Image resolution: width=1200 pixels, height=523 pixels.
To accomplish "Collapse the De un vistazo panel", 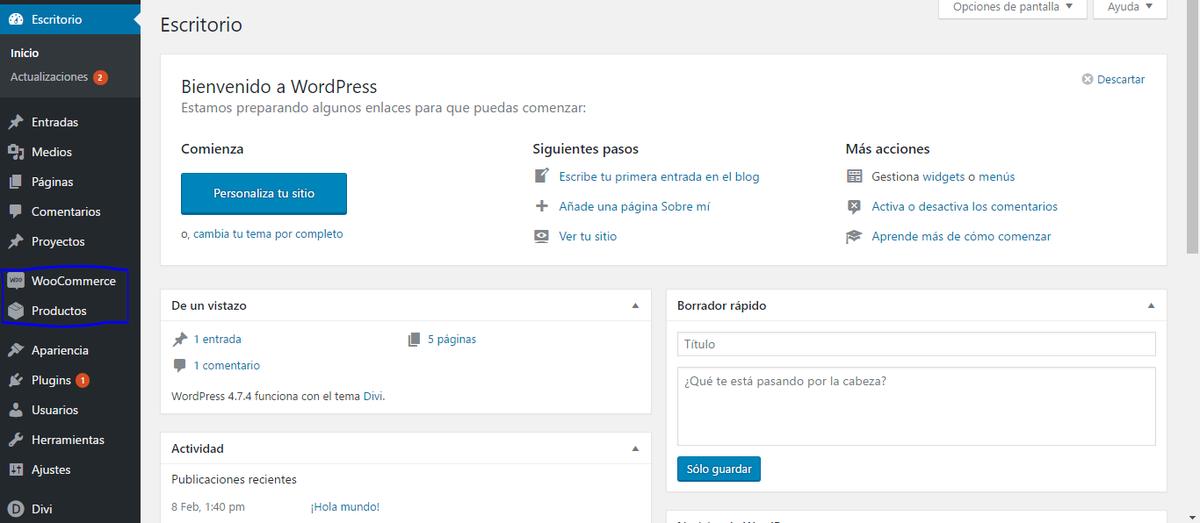I will click(x=635, y=305).
